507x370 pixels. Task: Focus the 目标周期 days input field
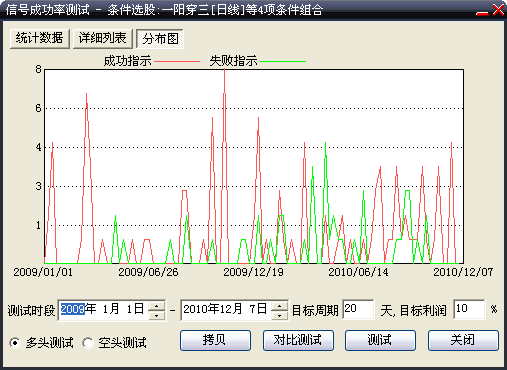point(358,310)
